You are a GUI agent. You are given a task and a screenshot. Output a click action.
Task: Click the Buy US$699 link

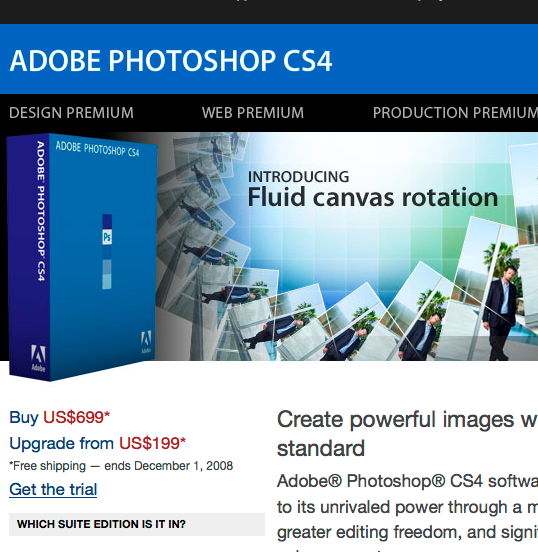coord(60,417)
